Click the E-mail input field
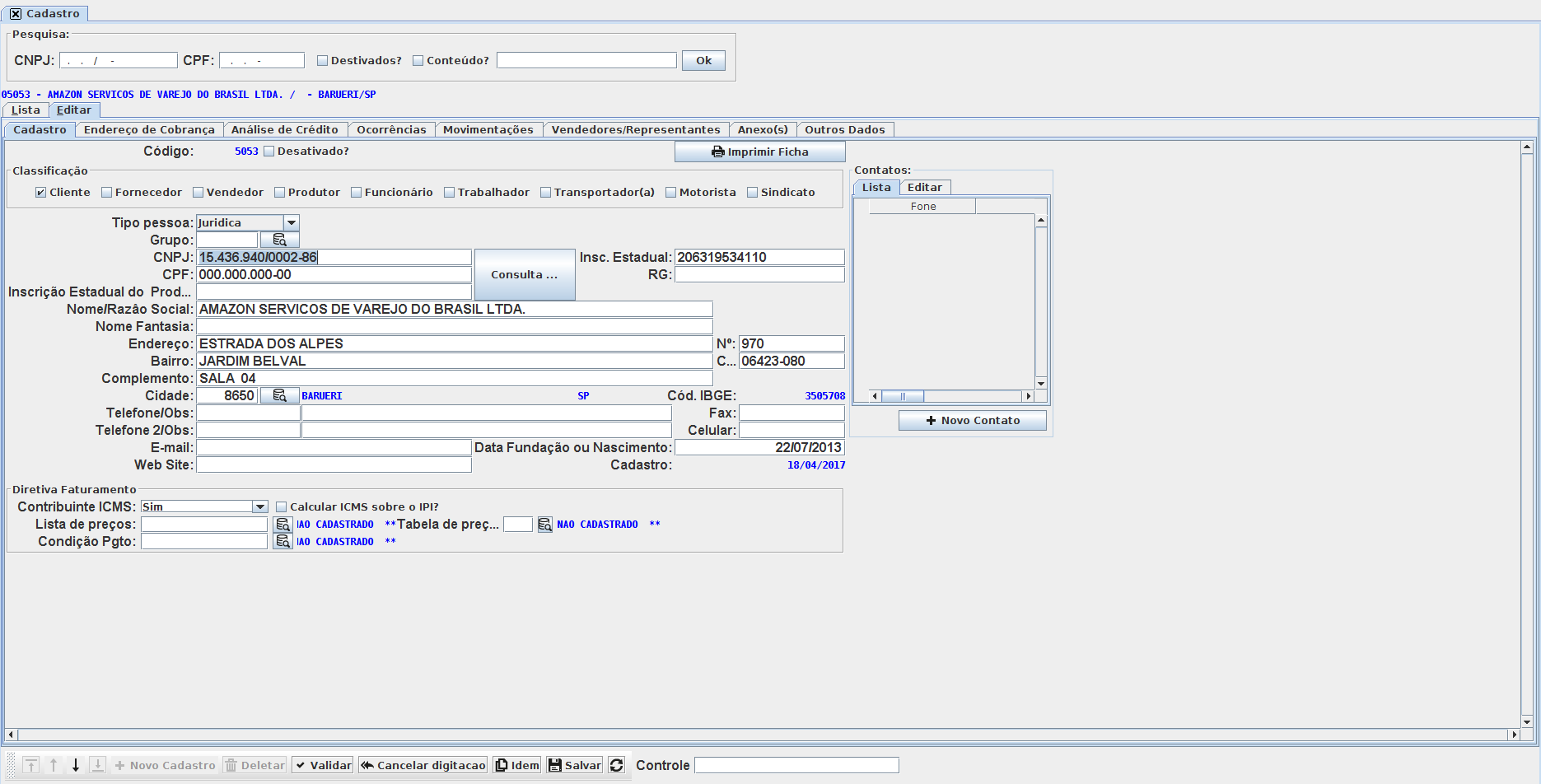 click(x=334, y=447)
